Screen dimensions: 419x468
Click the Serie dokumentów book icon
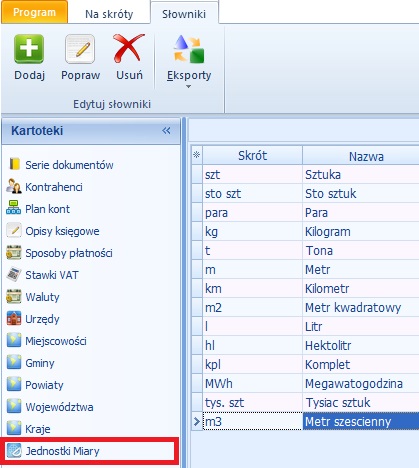14,164
